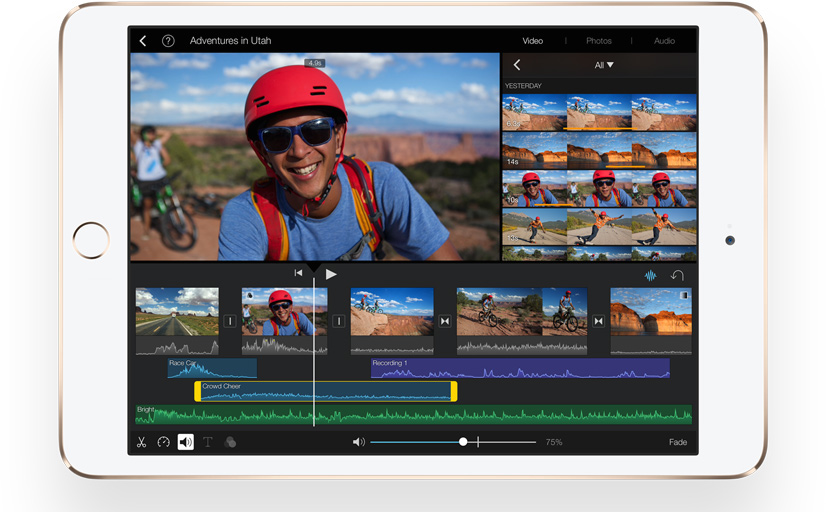Image resolution: width=826 pixels, height=512 pixels.
Task: Click the video preview viewer
Action: coord(314,156)
